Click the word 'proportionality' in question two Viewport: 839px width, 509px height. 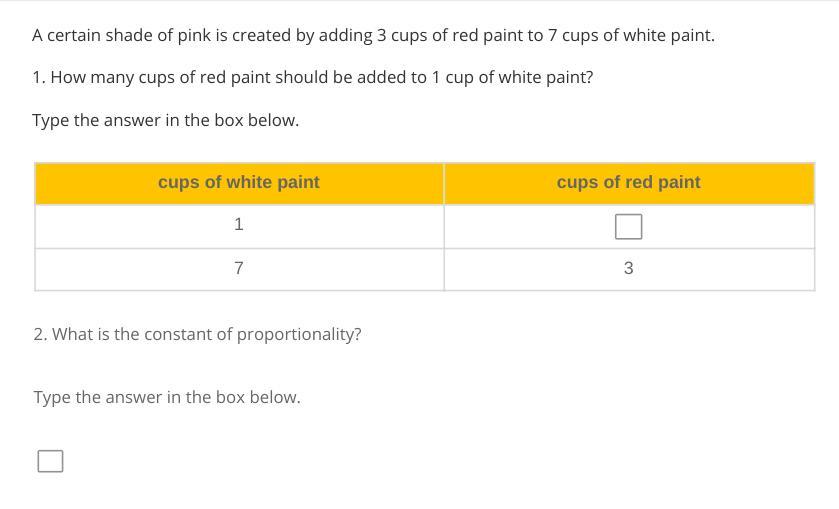coord(302,334)
